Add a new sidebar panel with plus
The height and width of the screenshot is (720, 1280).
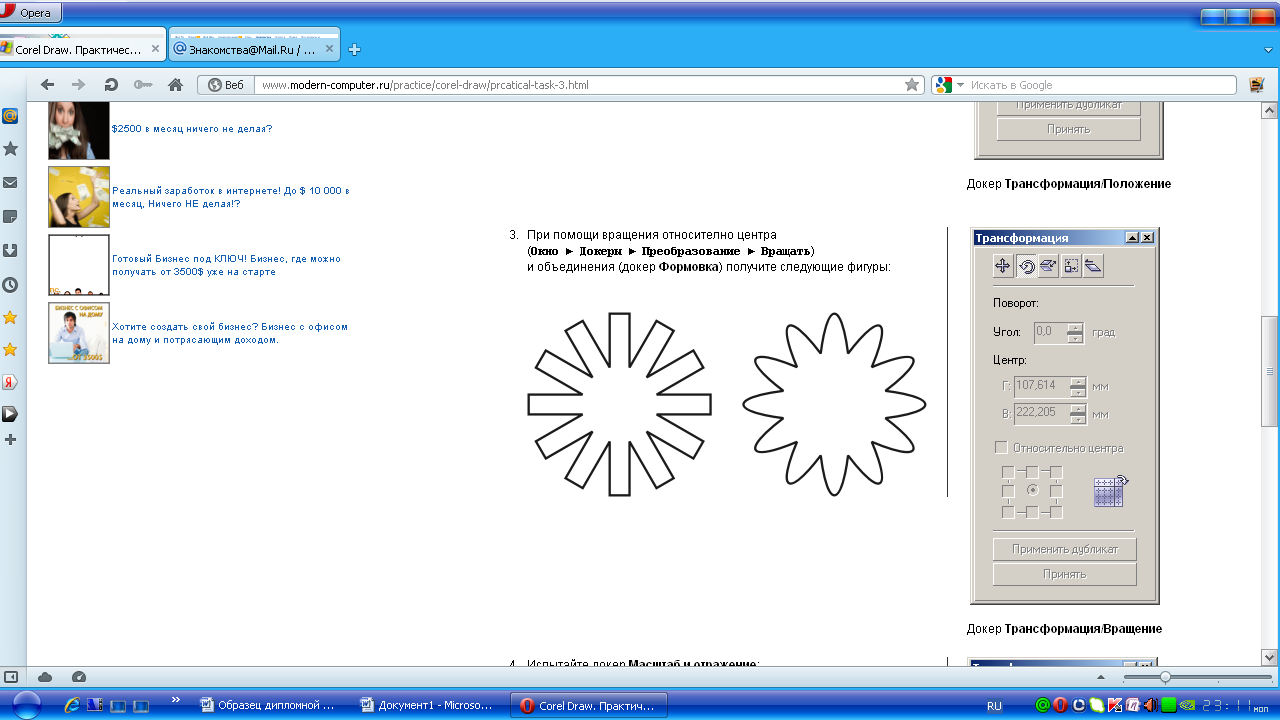tap(11, 440)
